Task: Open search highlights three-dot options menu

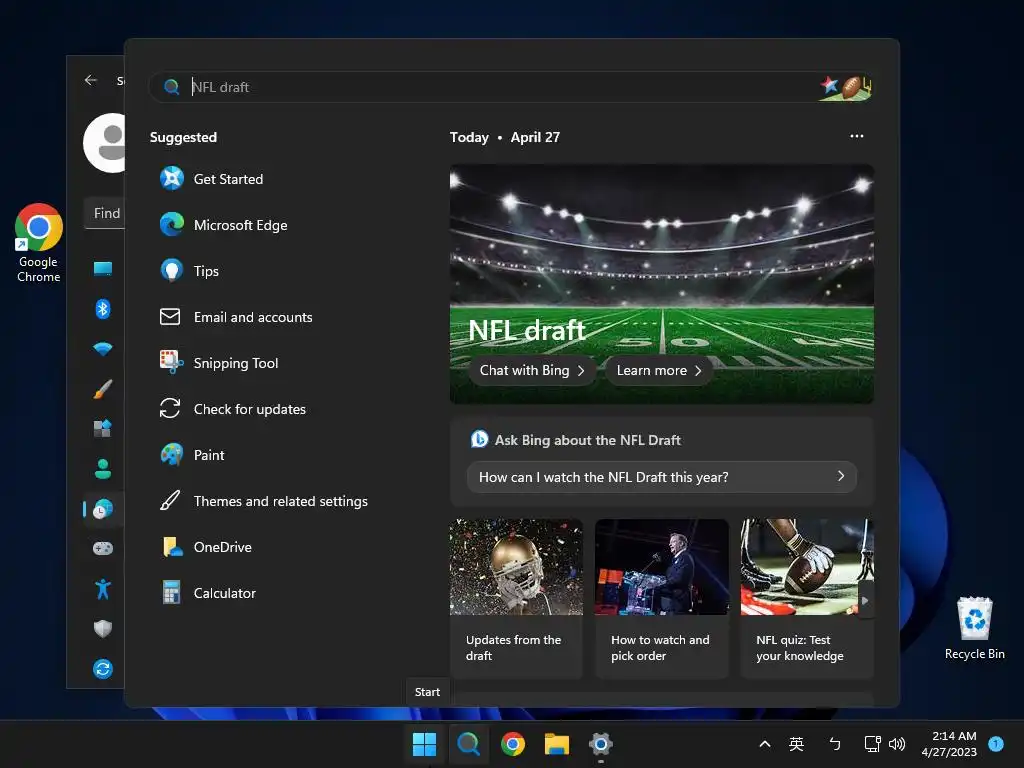Action: point(857,136)
